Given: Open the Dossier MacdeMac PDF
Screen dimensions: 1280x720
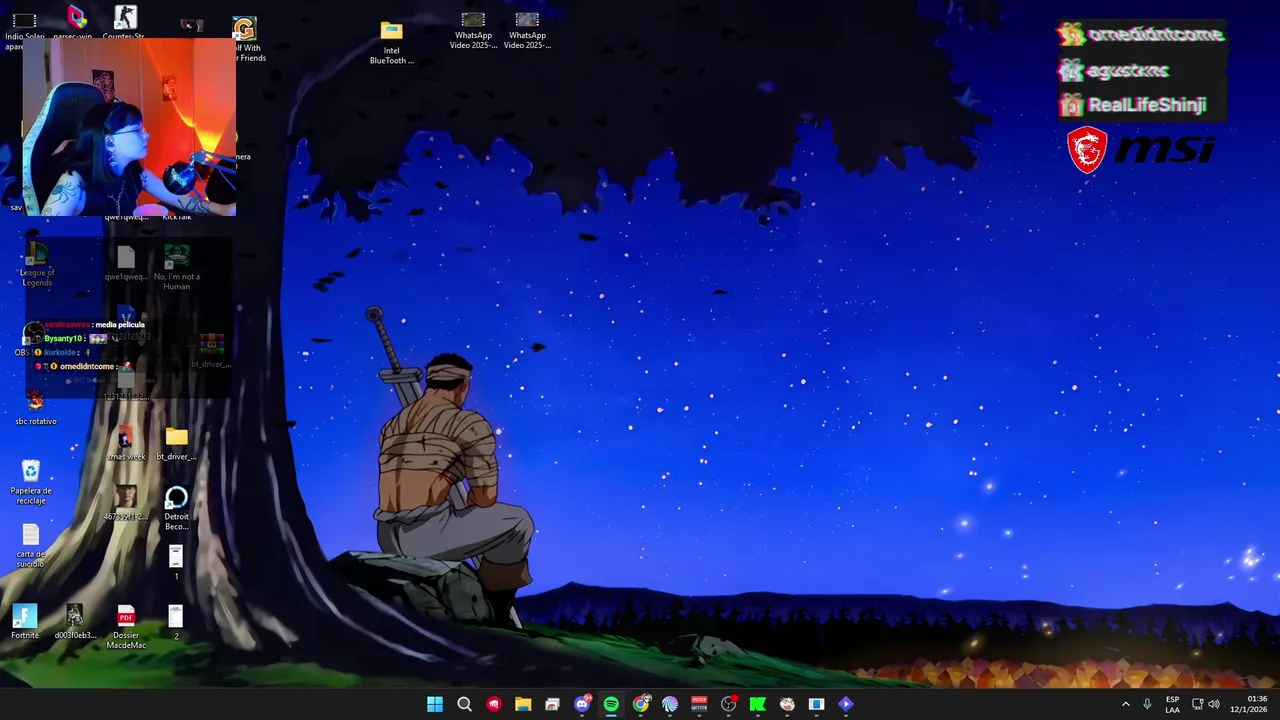Looking at the screenshot, I should pos(126,627).
